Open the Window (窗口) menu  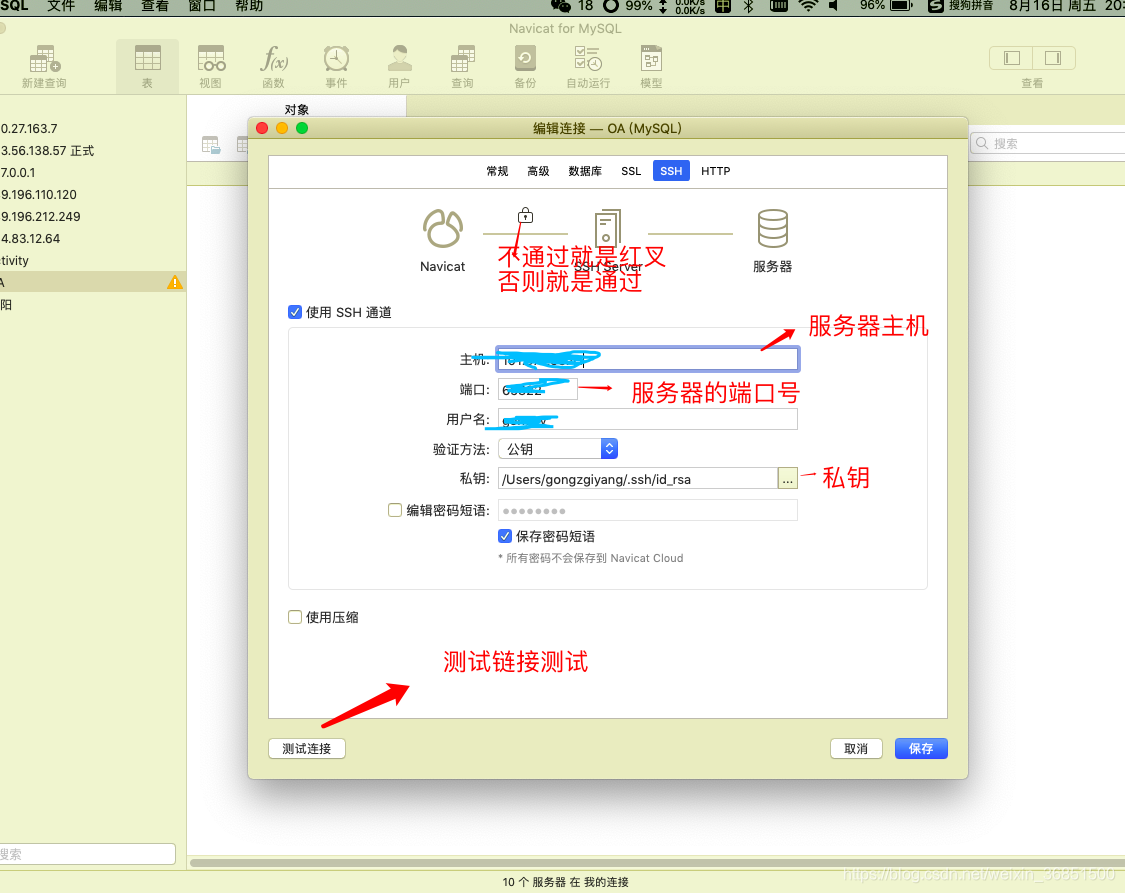coord(202,6)
